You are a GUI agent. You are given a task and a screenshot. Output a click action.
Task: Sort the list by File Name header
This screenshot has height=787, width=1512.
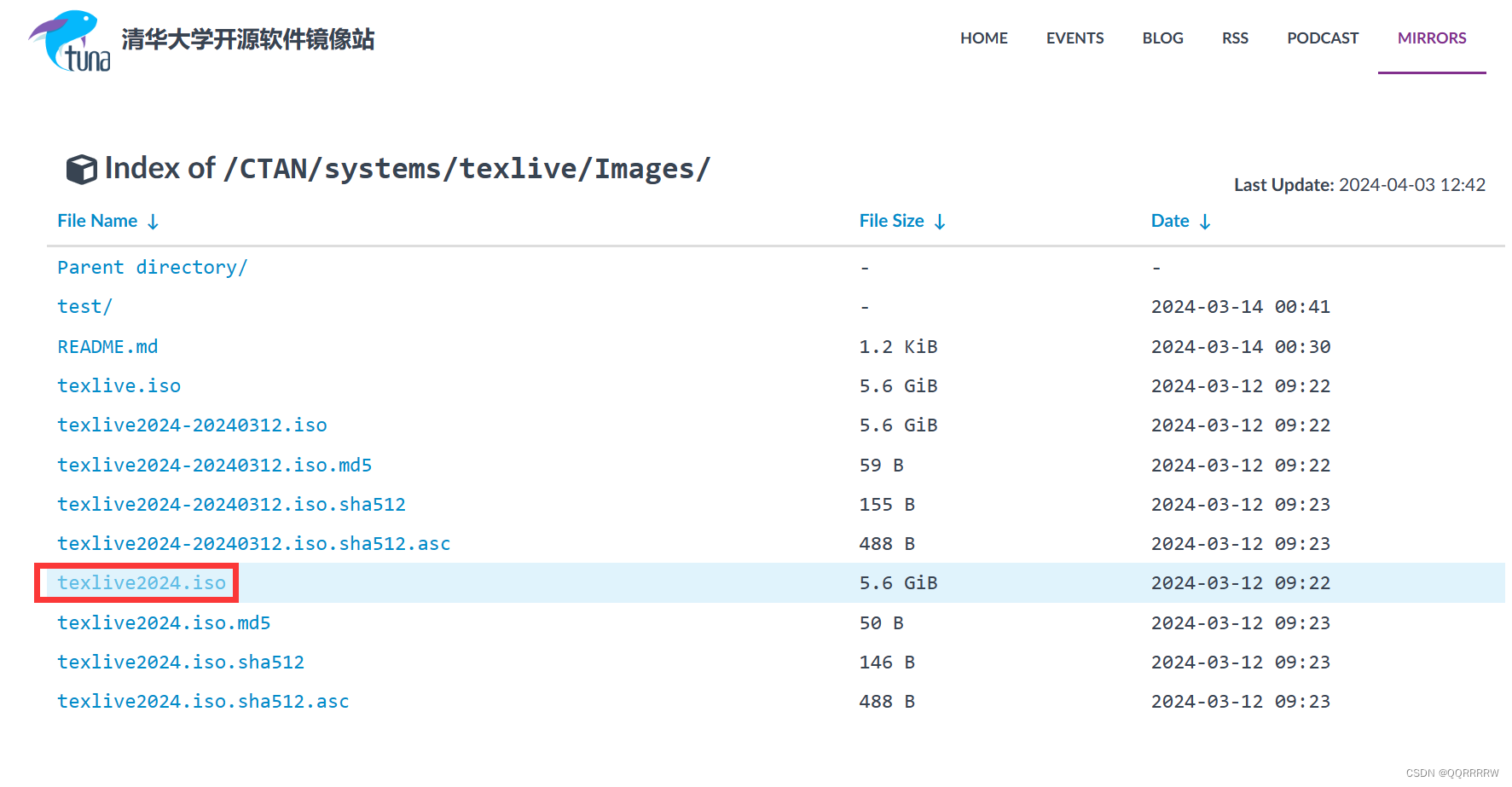pos(97,221)
